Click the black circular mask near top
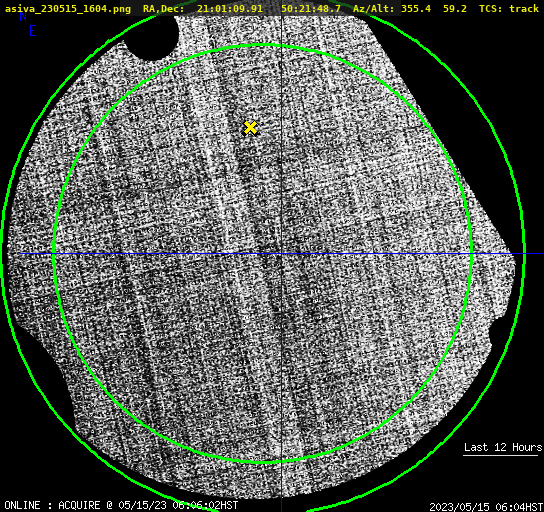 152,36
